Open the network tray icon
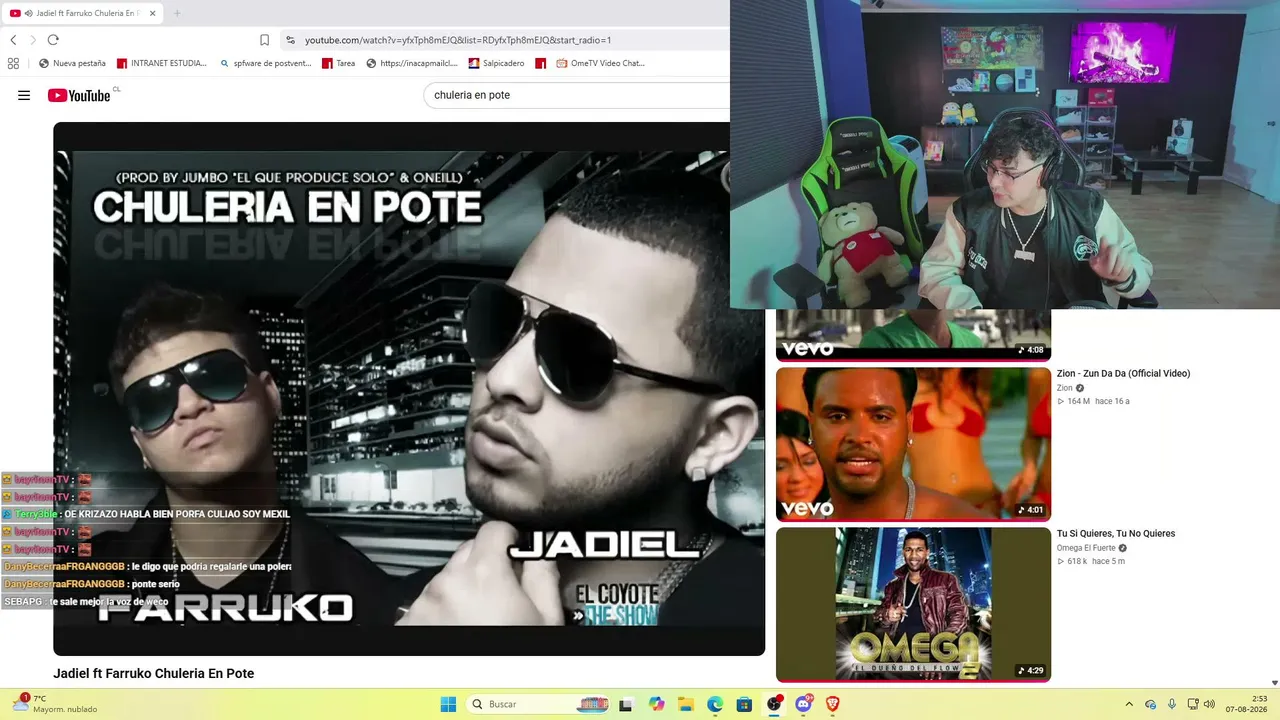This screenshot has width=1280, height=720. point(1192,704)
